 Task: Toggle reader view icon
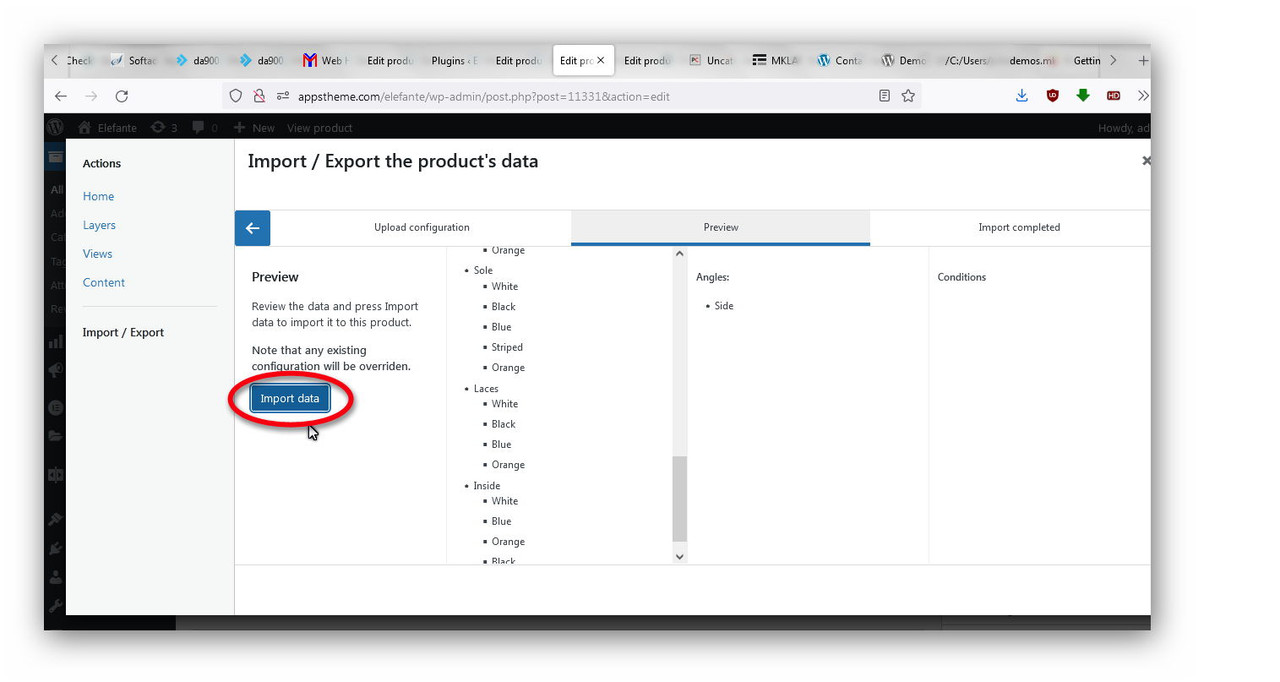(x=884, y=96)
